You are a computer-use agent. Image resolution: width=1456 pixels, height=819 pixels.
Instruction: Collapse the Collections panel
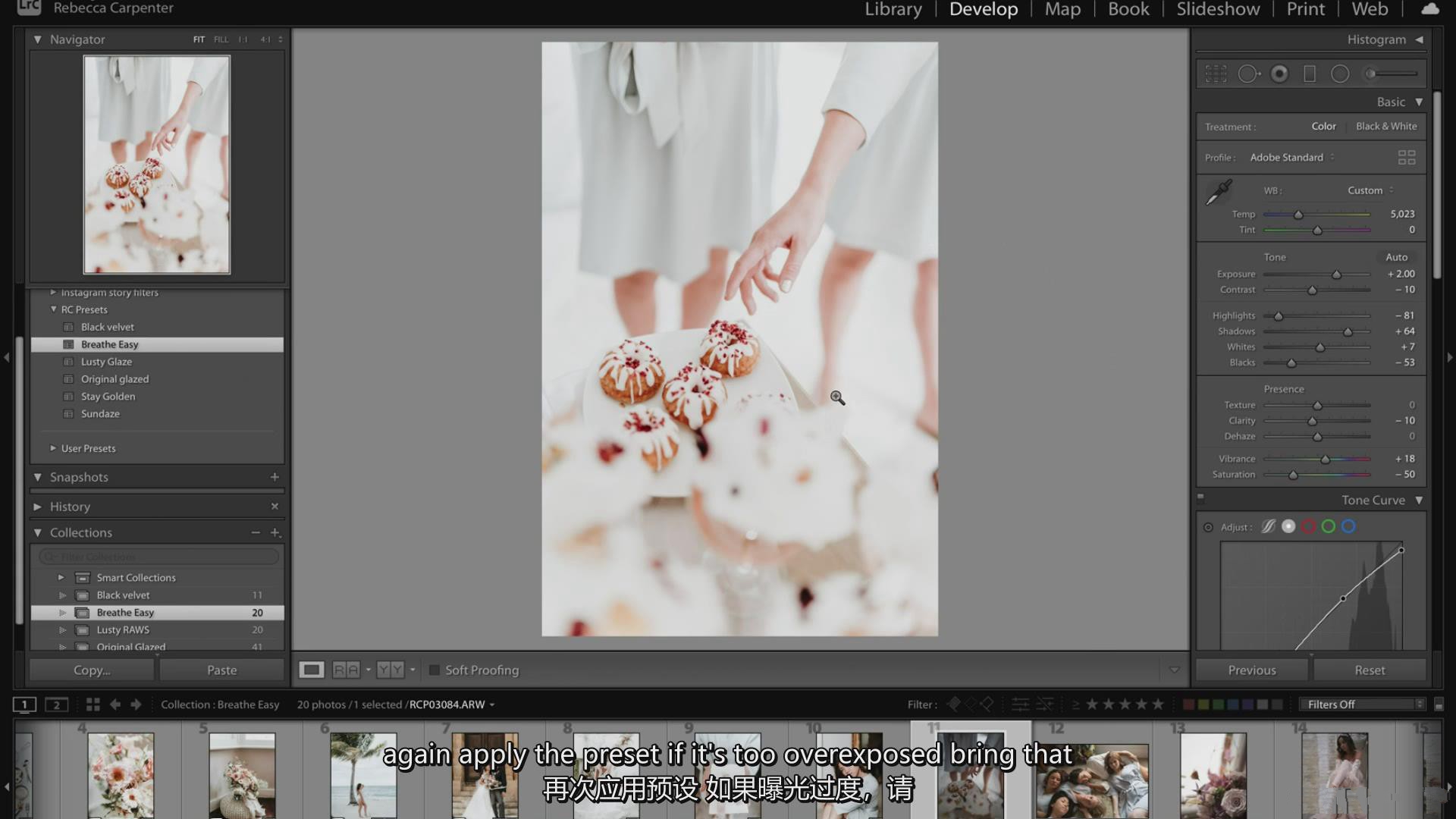tap(37, 532)
